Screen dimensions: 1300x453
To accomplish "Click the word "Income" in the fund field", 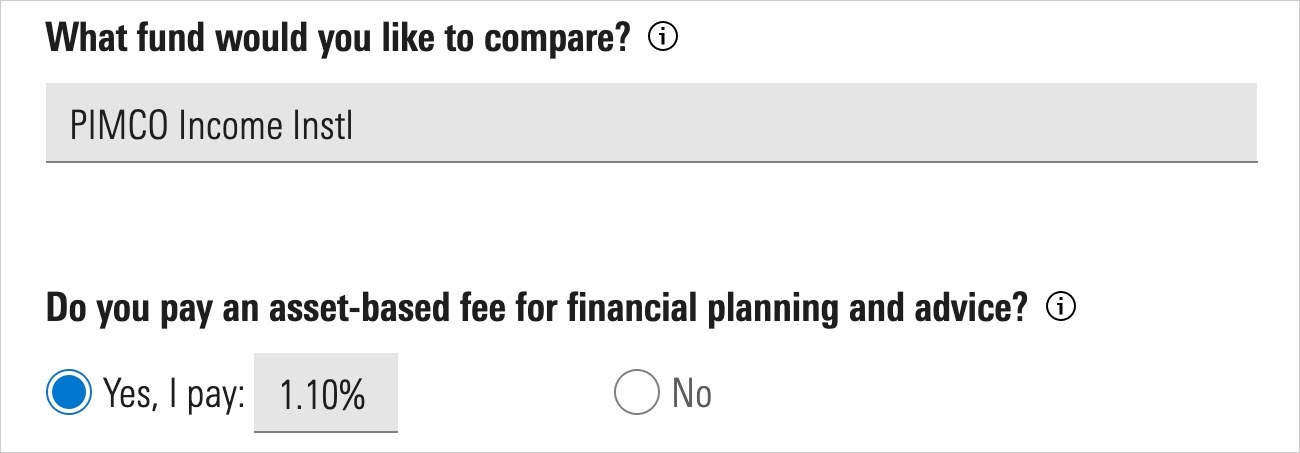I will 225,127.
